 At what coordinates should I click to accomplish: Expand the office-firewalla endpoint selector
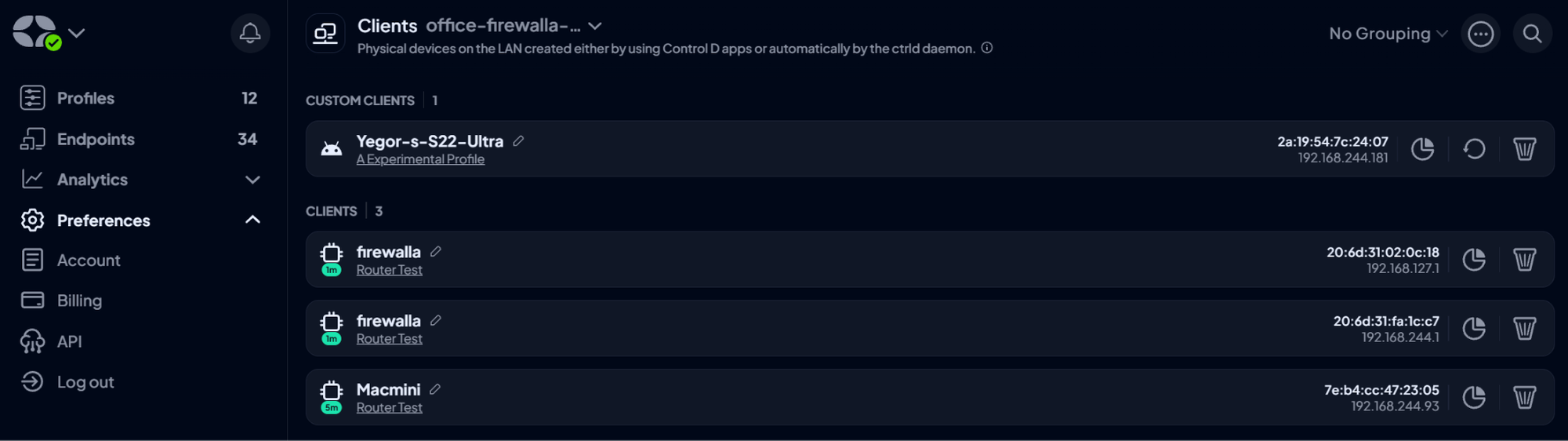coord(595,26)
